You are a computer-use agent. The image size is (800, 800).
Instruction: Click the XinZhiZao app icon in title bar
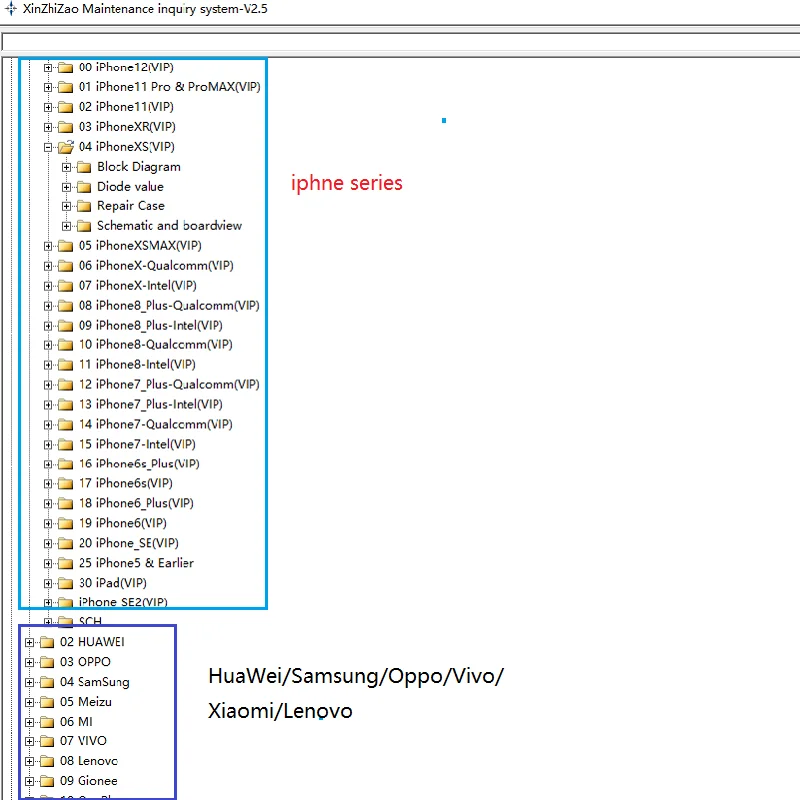(10, 8)
